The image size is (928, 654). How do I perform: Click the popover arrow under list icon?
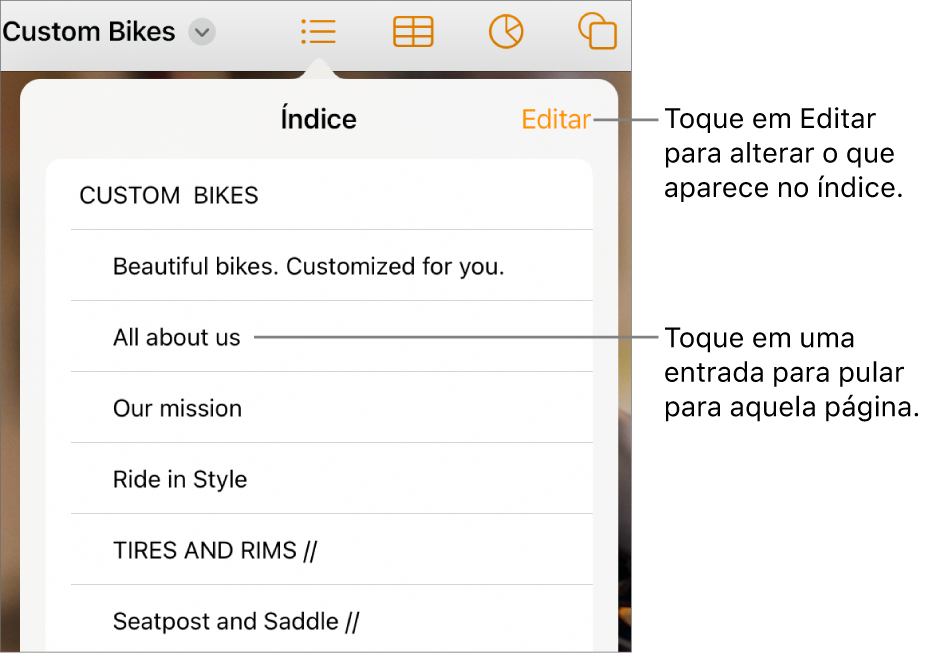(x=318, y=69)
